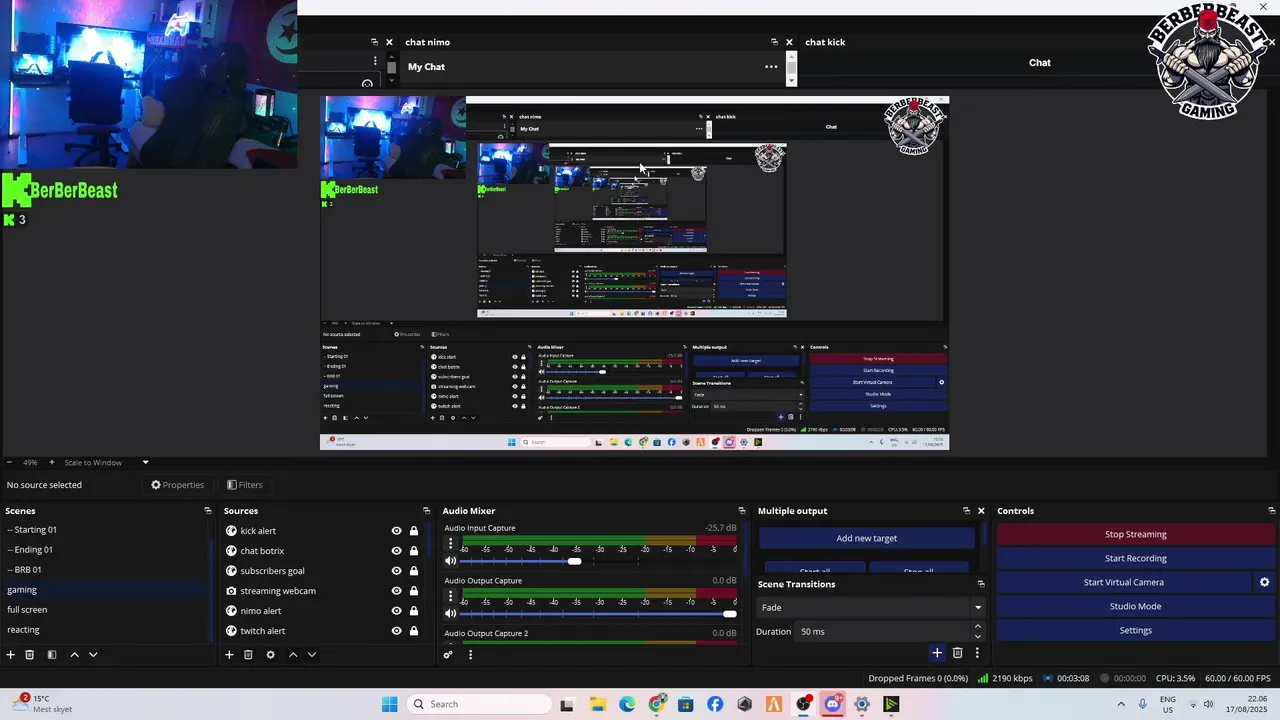Pop out the Audio Mixer dock

click(741, 511)
